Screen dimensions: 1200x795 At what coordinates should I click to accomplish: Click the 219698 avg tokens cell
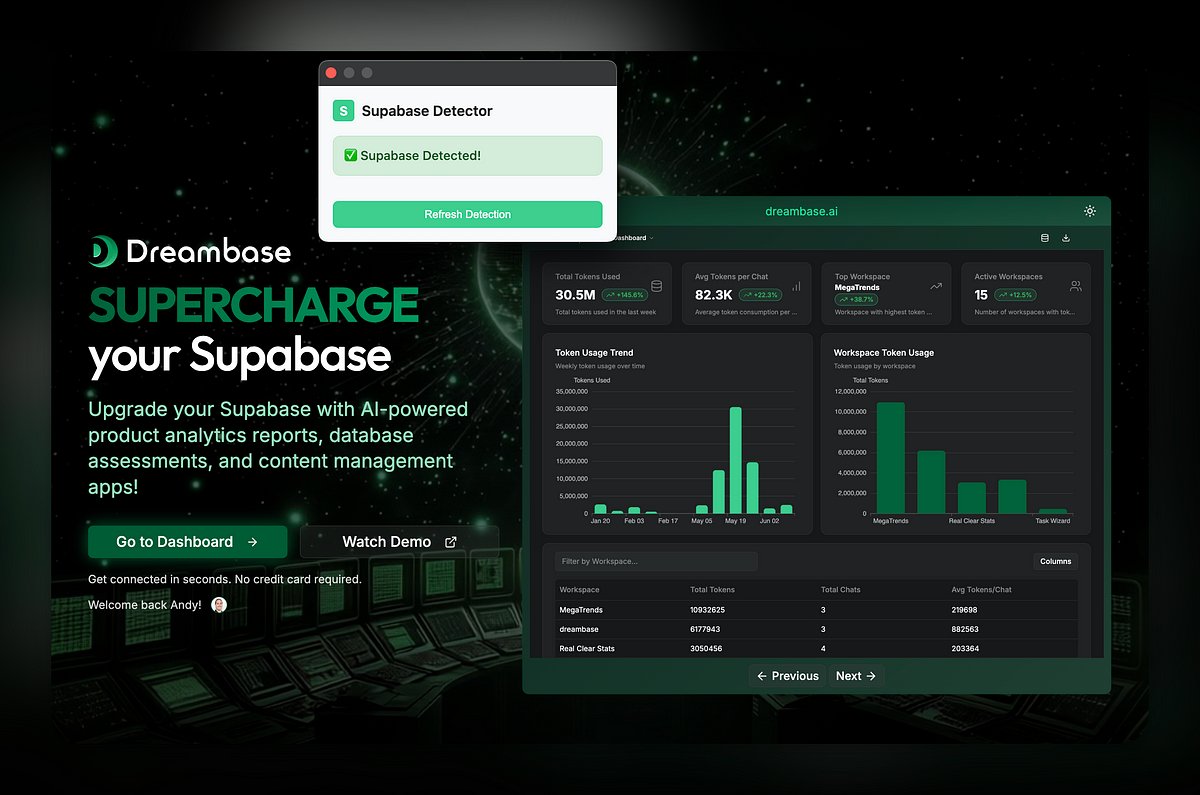pos(965,610)
